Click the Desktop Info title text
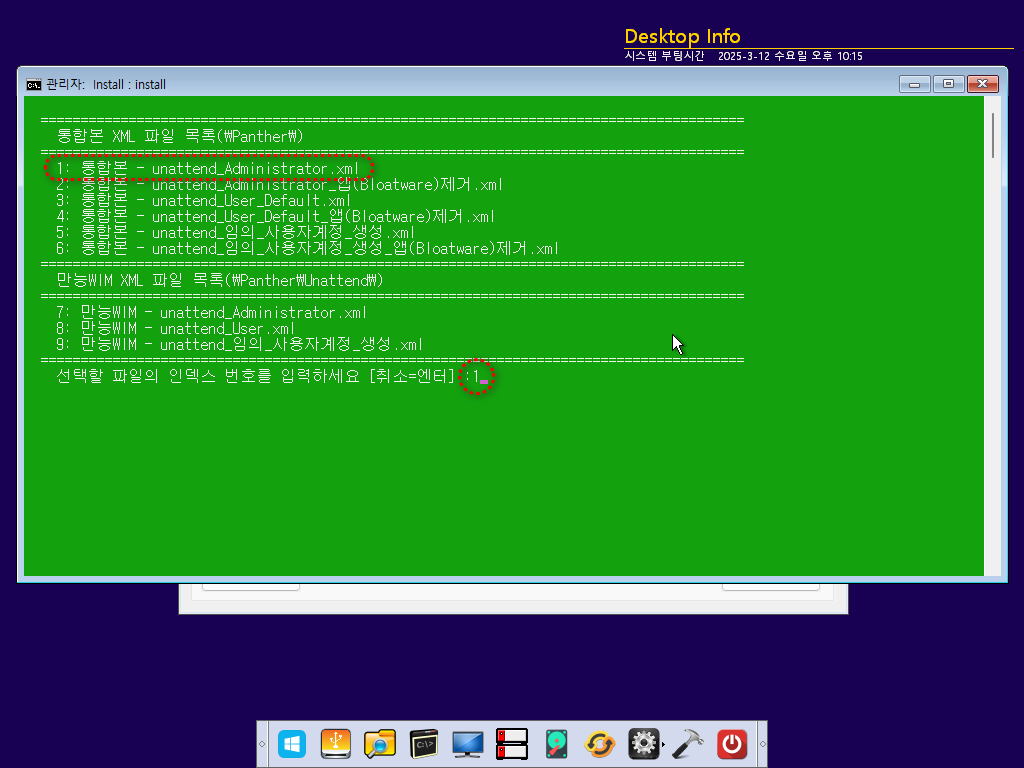The image size is (1024, 768). click(682, 36)
